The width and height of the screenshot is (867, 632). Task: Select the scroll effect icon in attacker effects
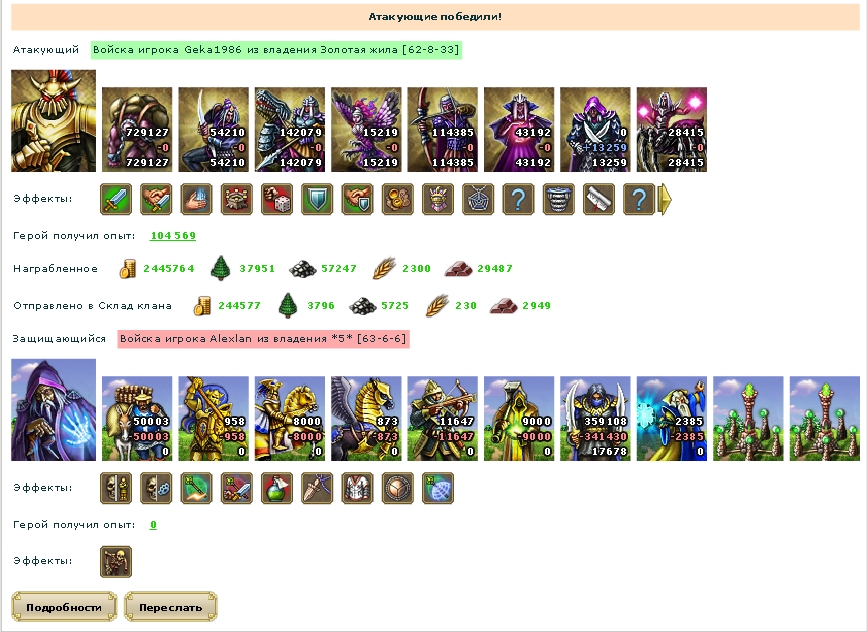coord(599,199)
